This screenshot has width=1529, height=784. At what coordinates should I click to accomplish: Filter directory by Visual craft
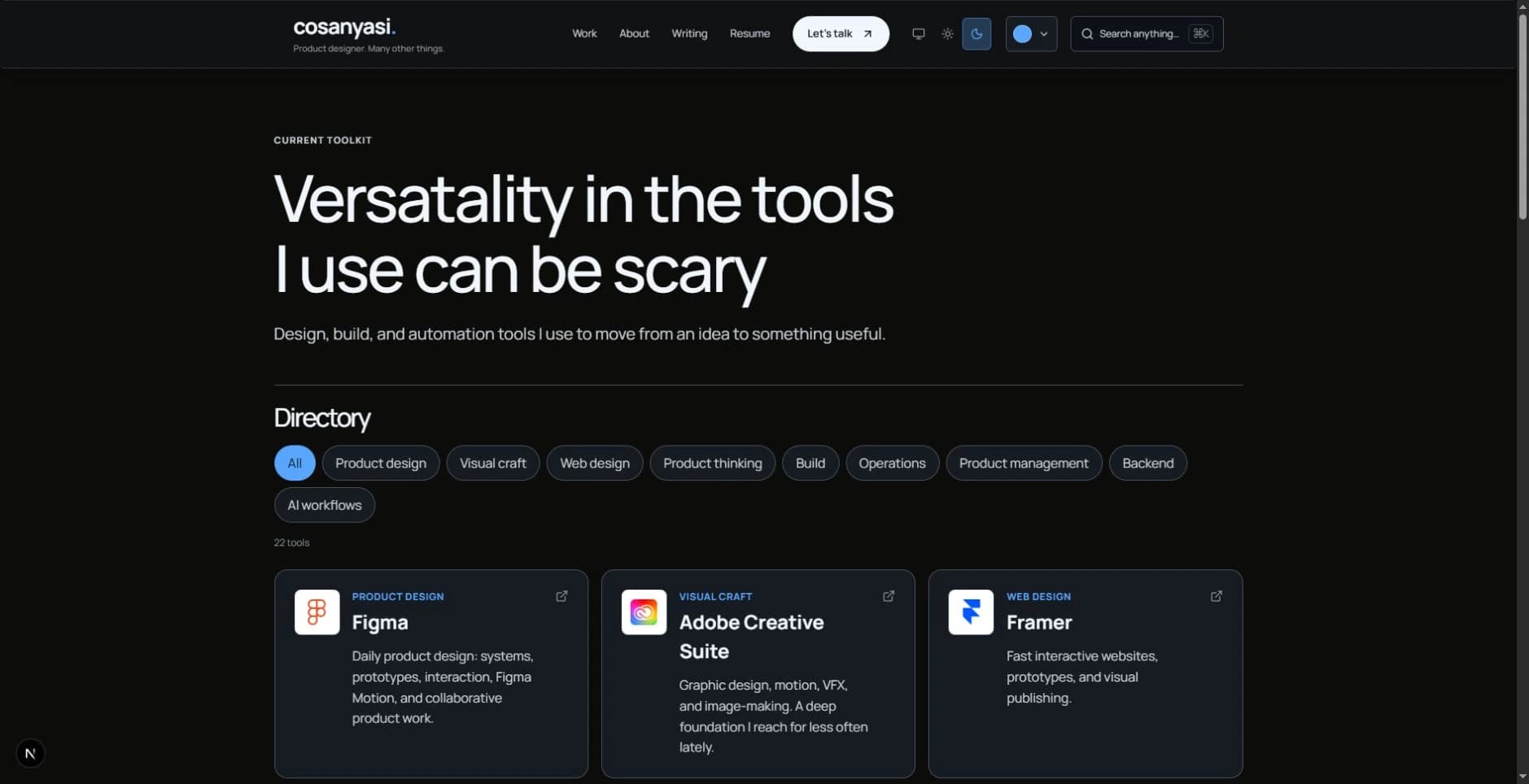point(493,463)
